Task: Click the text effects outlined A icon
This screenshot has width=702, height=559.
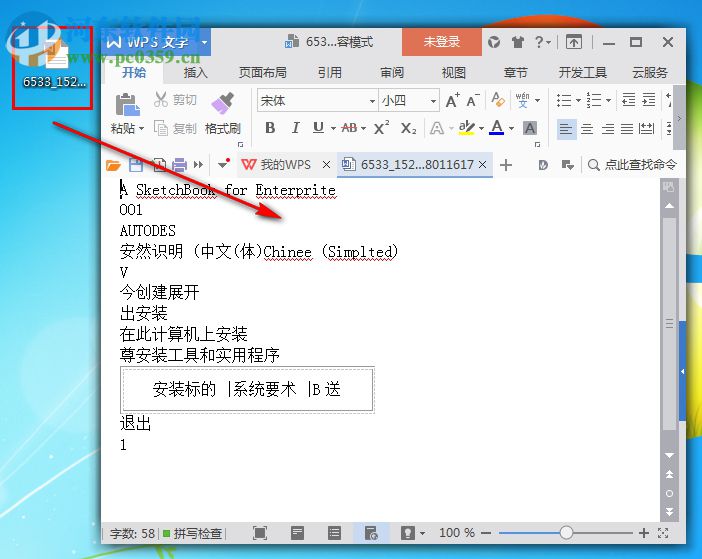Action: [x=437, y=128]
